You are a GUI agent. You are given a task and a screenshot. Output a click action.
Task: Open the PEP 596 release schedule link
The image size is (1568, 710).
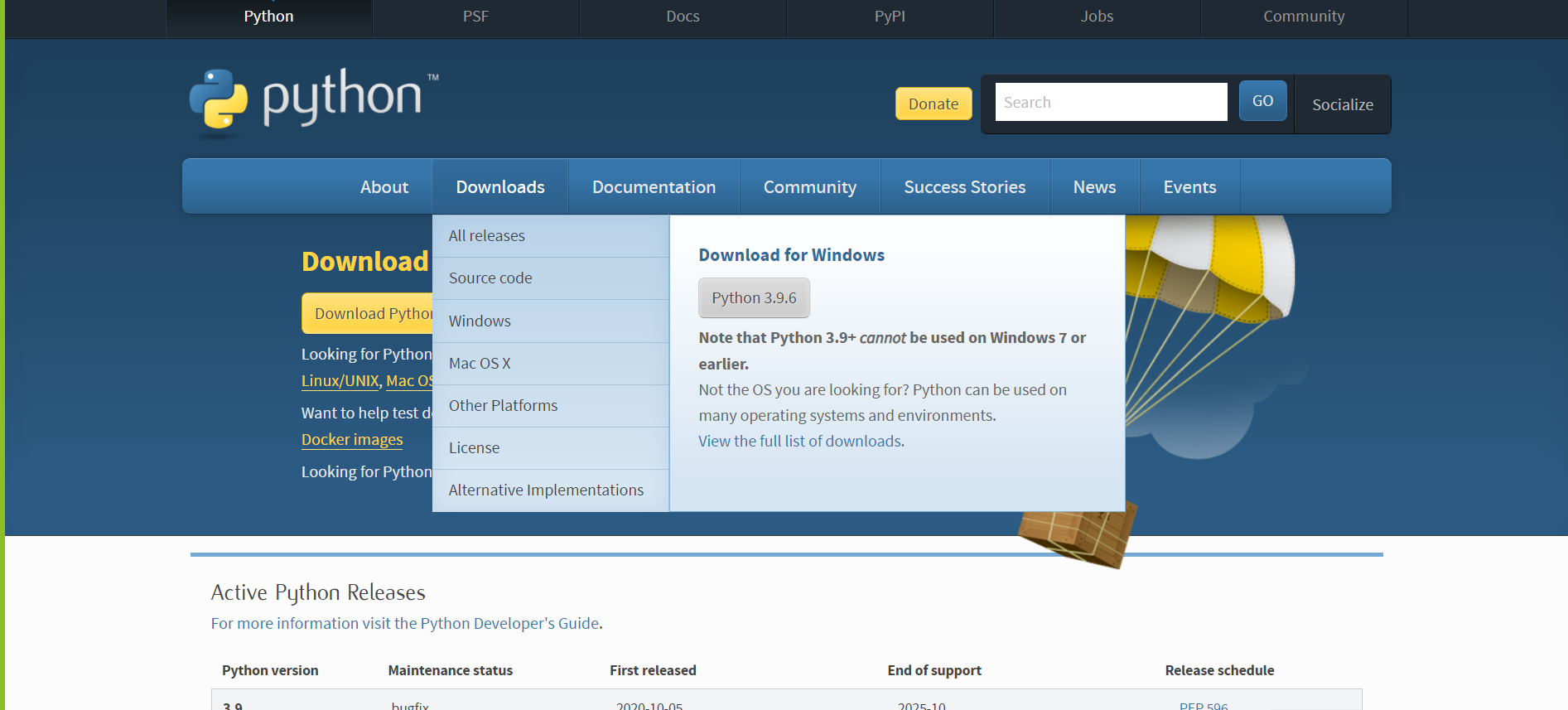point(1204,705)
